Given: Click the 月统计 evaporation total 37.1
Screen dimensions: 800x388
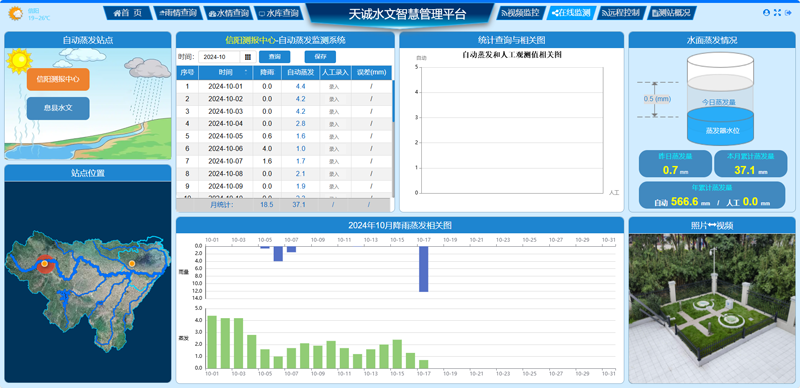Looking at the screenshot, I should (x=299, y=205).
